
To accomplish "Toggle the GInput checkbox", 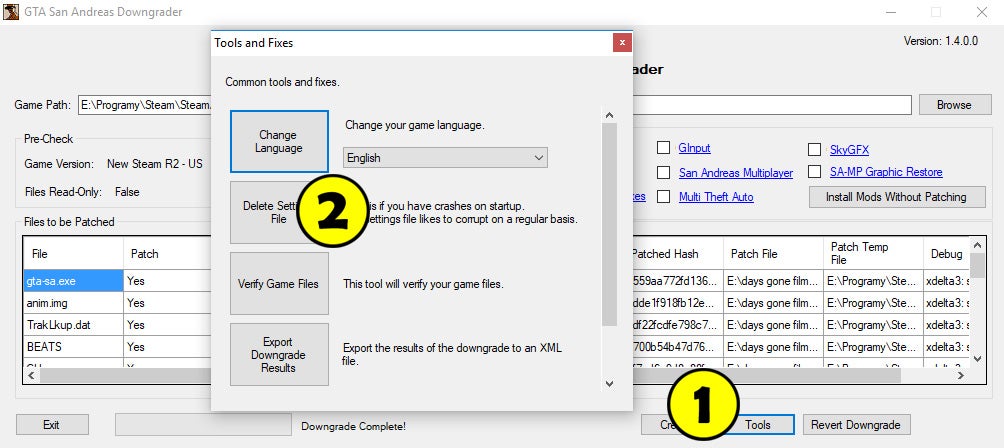I will coord(663,148).
